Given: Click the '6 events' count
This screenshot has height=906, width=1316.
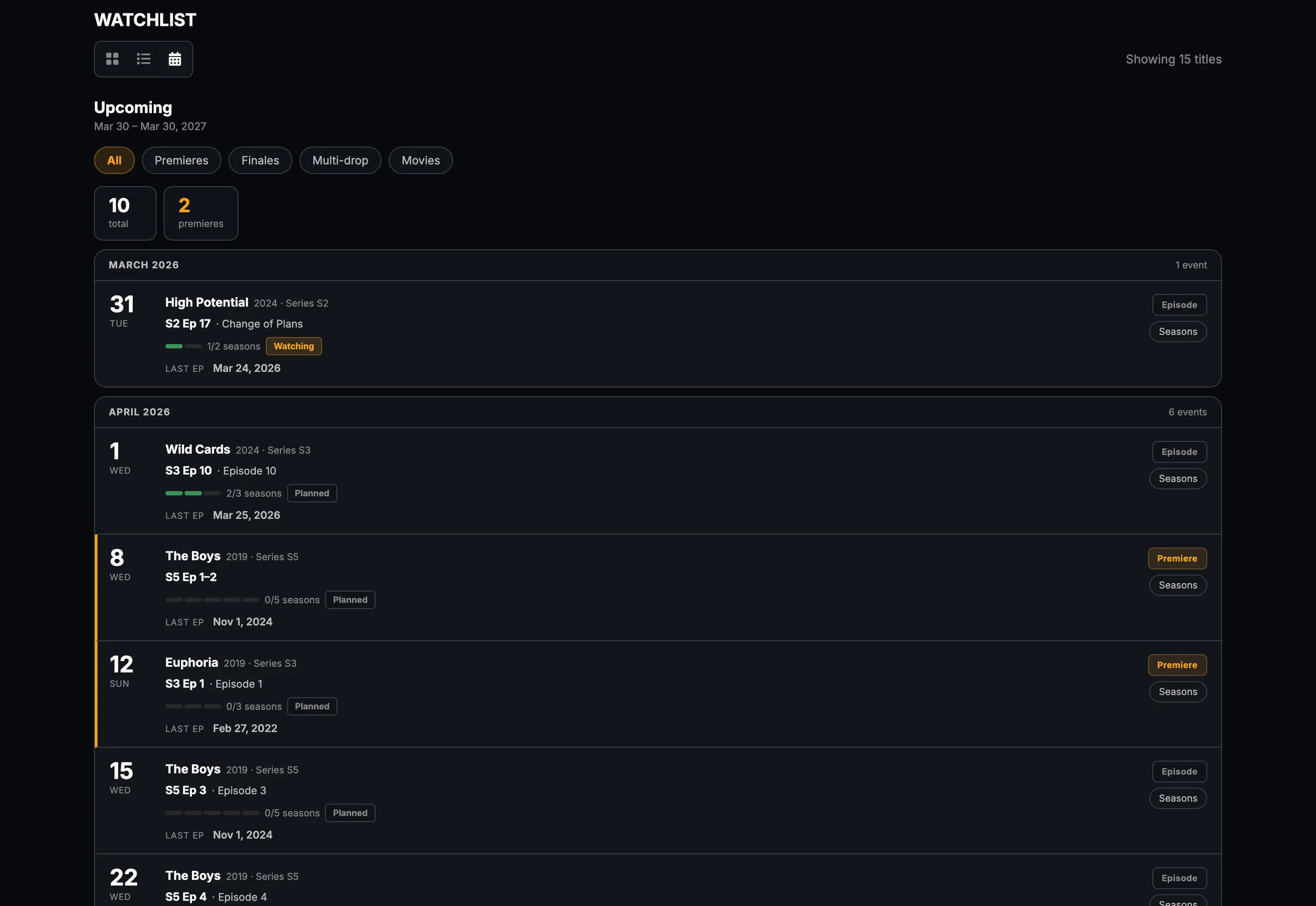Looking at the screenshot, I should click(x=1188, y=412).
